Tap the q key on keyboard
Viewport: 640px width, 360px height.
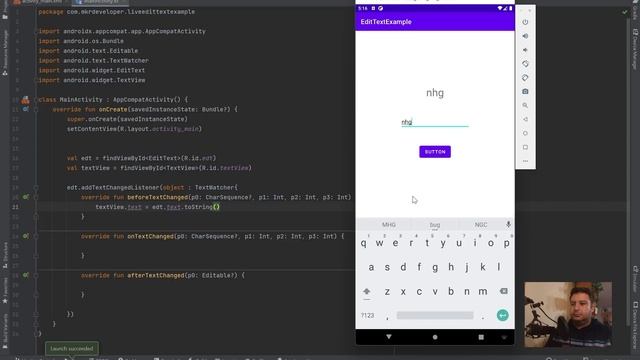point(363,243)
